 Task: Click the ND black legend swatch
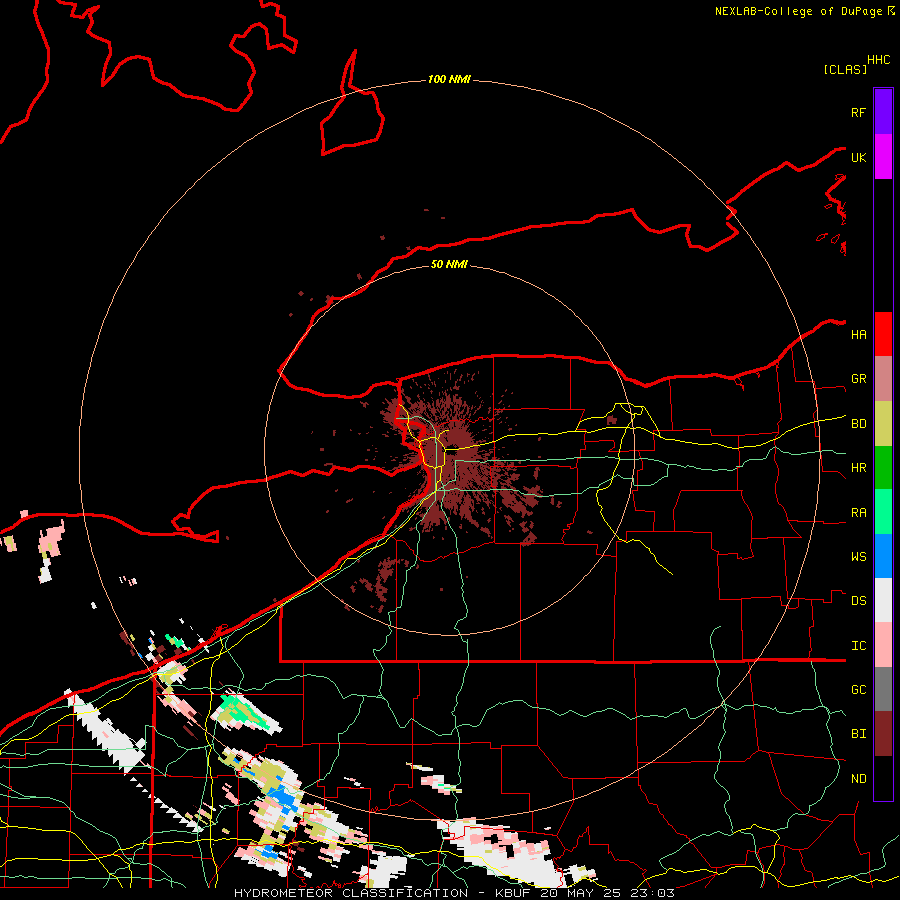click(x=883, y=778)
